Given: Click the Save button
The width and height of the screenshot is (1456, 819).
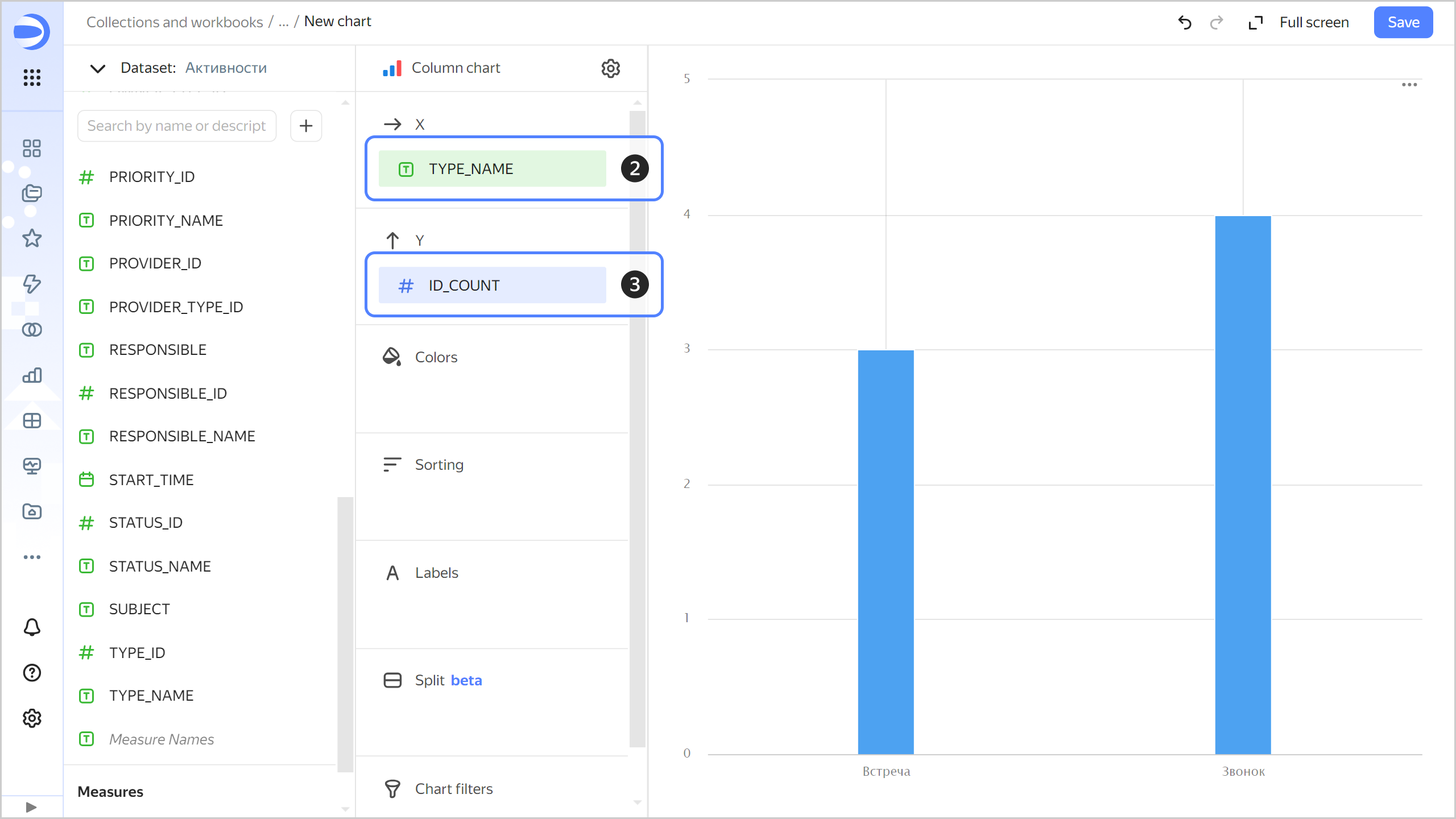Looking at the screenshot, I should (1403, 23).
